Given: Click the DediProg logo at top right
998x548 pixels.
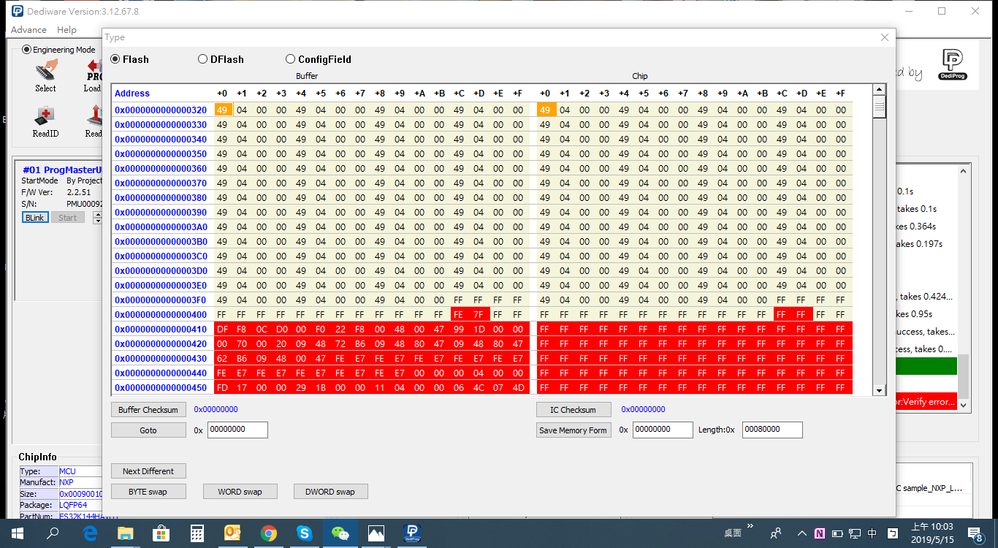Looking at the screenshot, I should pyautogui.click(x=952, y=64).
